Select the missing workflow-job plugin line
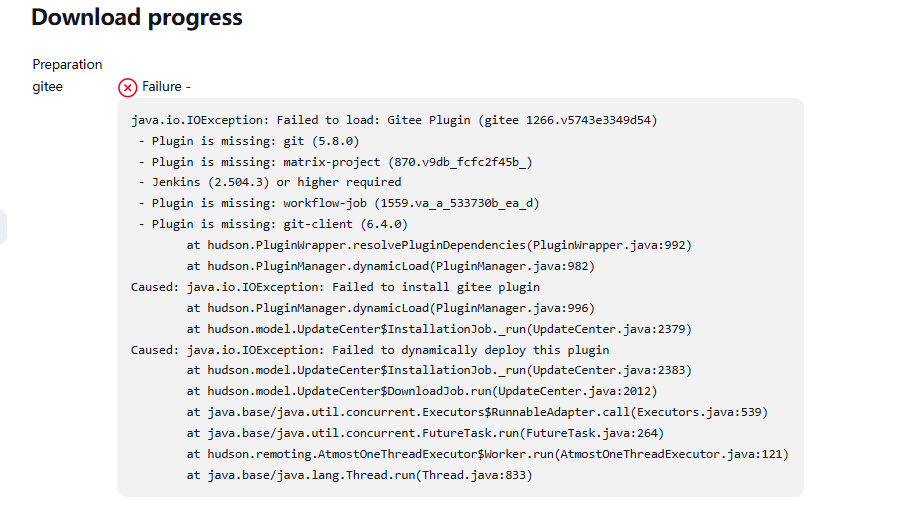The width and height of the screenshot is (903, 518). click(x=339, y=203)
